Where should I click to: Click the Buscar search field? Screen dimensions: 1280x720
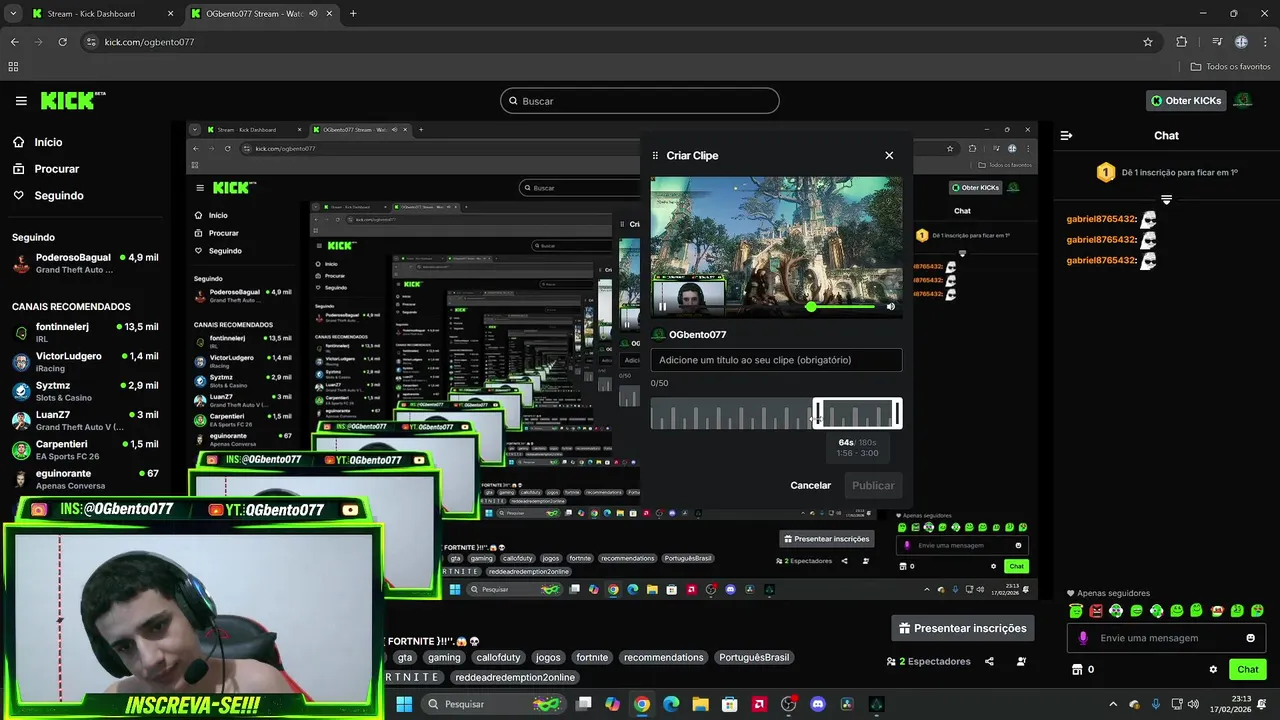(x=640, y=101)
